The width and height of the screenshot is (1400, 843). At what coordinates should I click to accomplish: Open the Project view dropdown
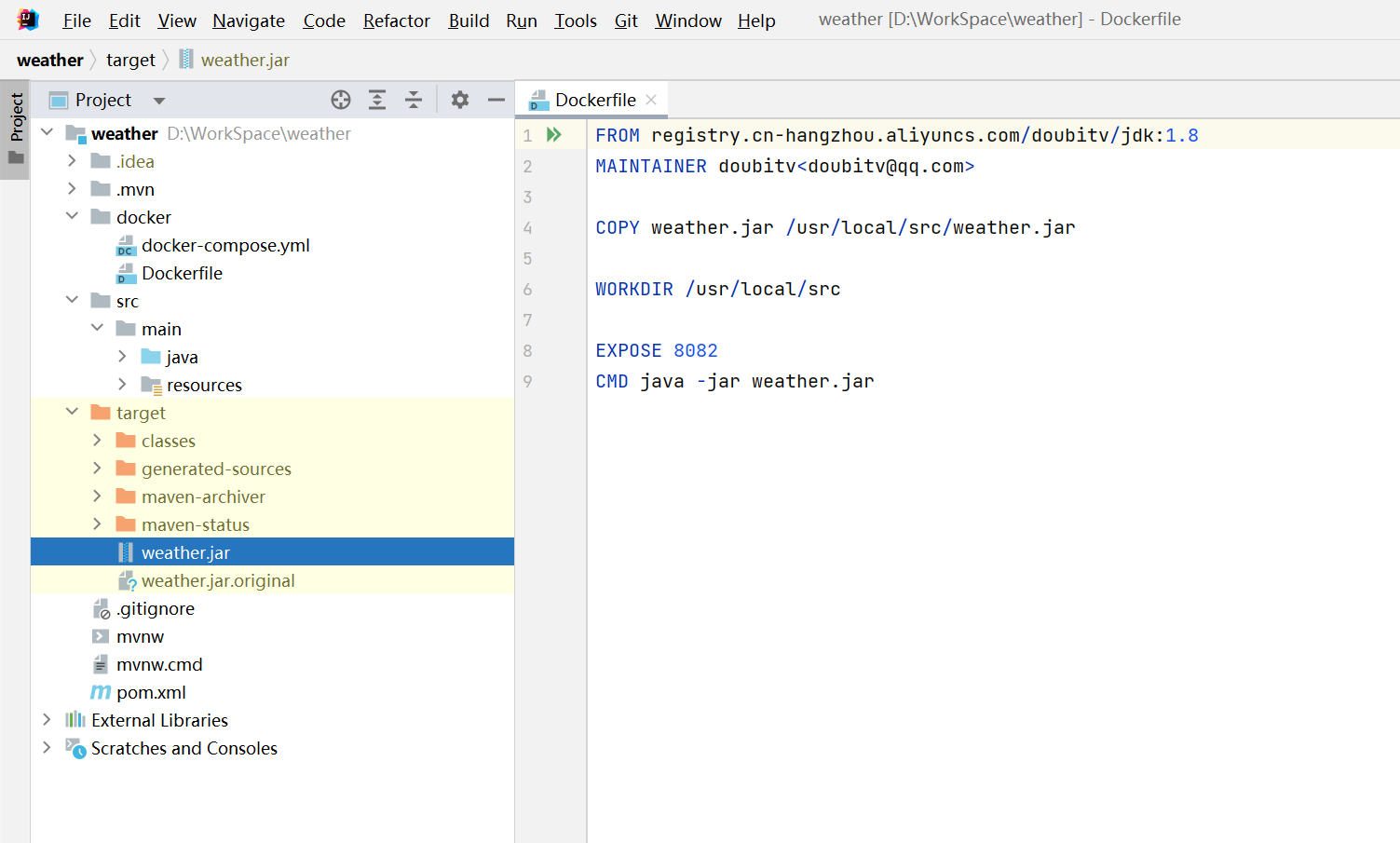159,101
